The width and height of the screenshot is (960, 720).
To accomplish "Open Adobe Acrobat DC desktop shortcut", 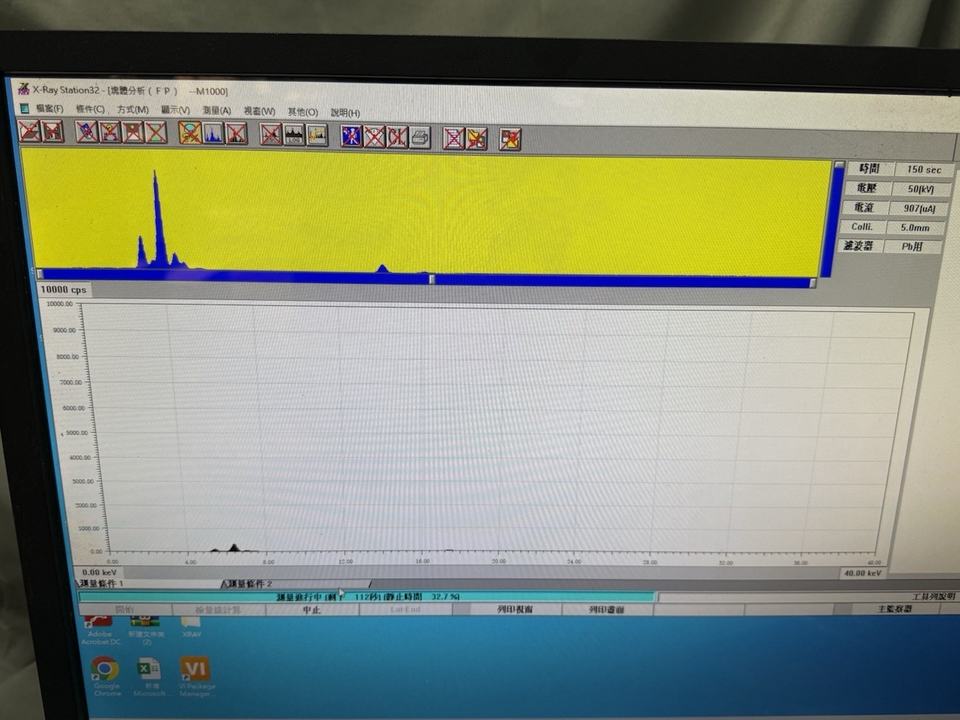I will click(x=100, y=630).
